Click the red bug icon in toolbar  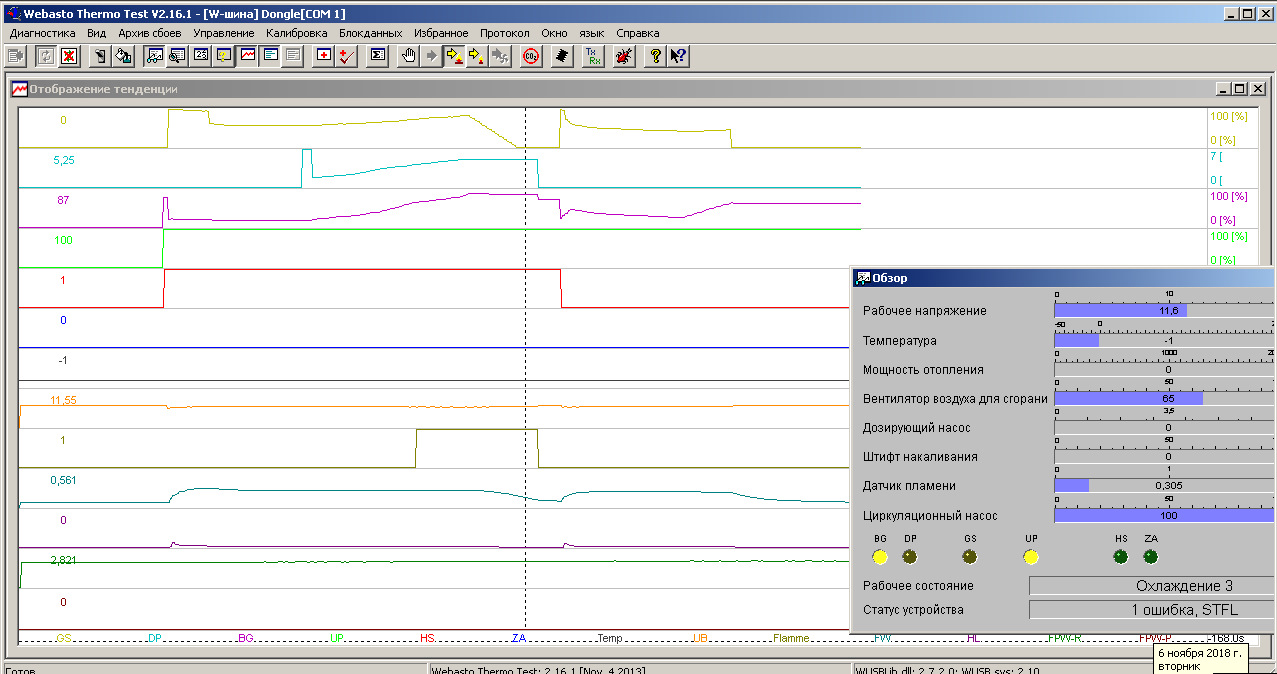point(623,56)
